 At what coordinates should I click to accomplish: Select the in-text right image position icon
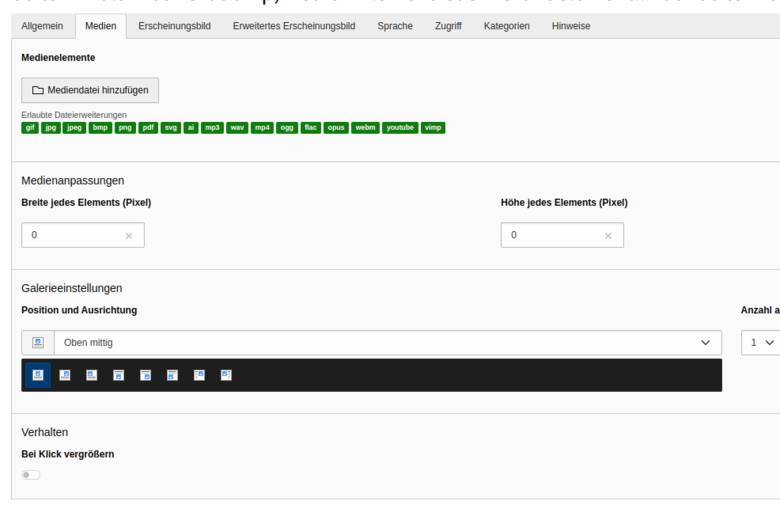(x=199, y=375)
